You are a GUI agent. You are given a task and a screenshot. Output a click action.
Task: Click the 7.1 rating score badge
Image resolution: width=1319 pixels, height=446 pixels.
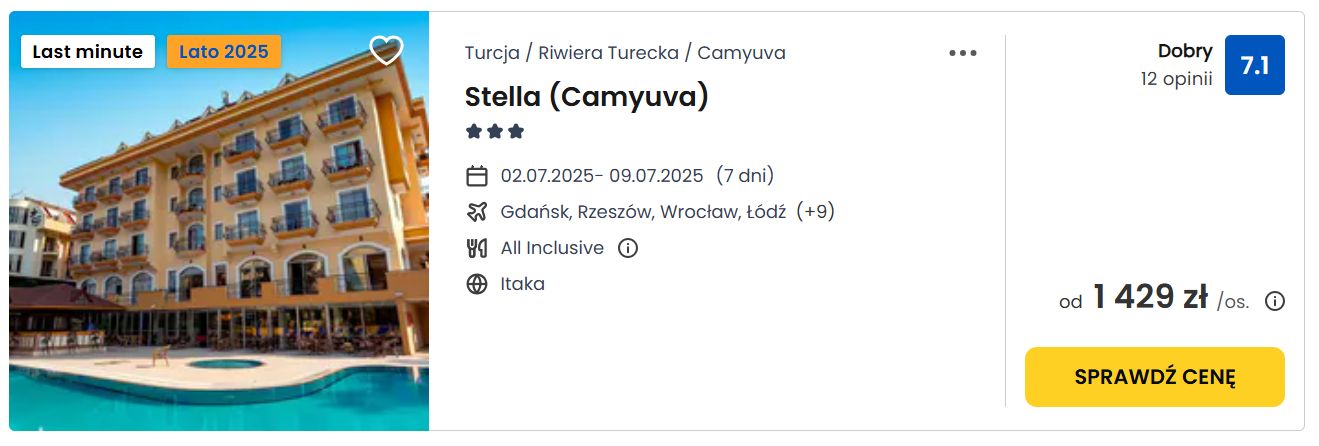click(1255, 65)
